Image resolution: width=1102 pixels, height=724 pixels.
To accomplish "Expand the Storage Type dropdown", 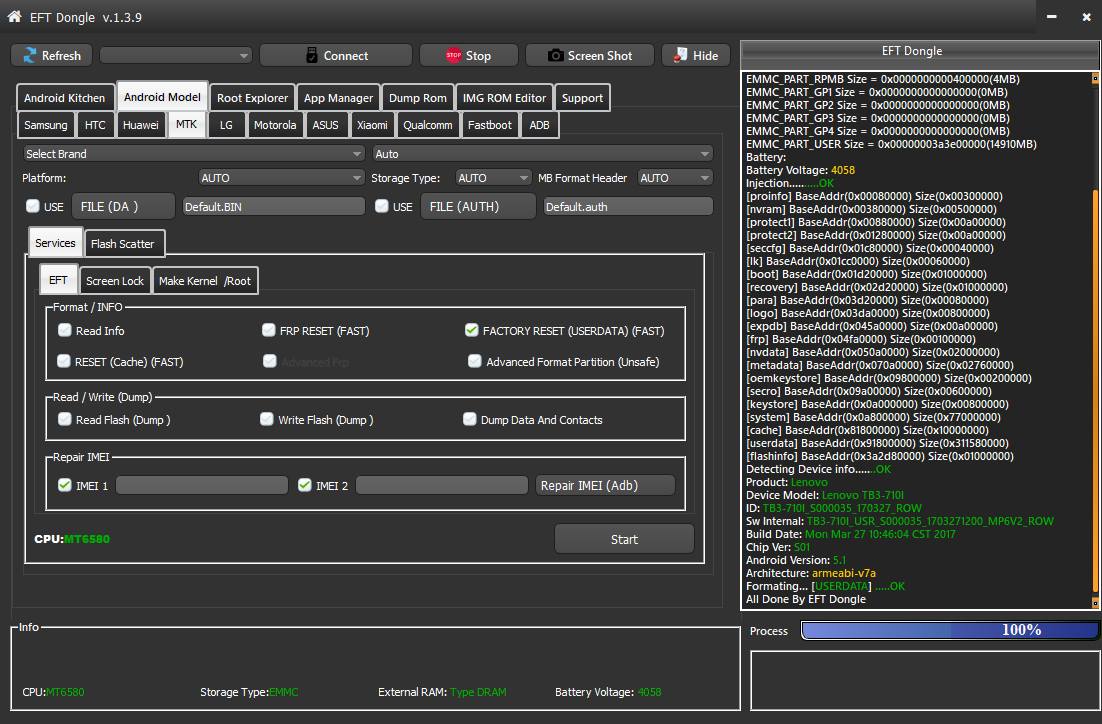I will click(493, 178).
